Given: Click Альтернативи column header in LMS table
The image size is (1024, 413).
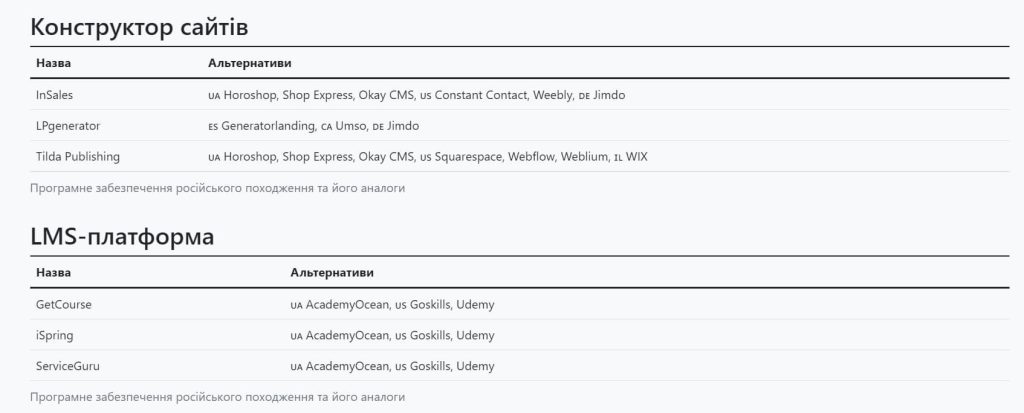Looking at the screenshot, I should pyautogui.click(x=332, y=273).
